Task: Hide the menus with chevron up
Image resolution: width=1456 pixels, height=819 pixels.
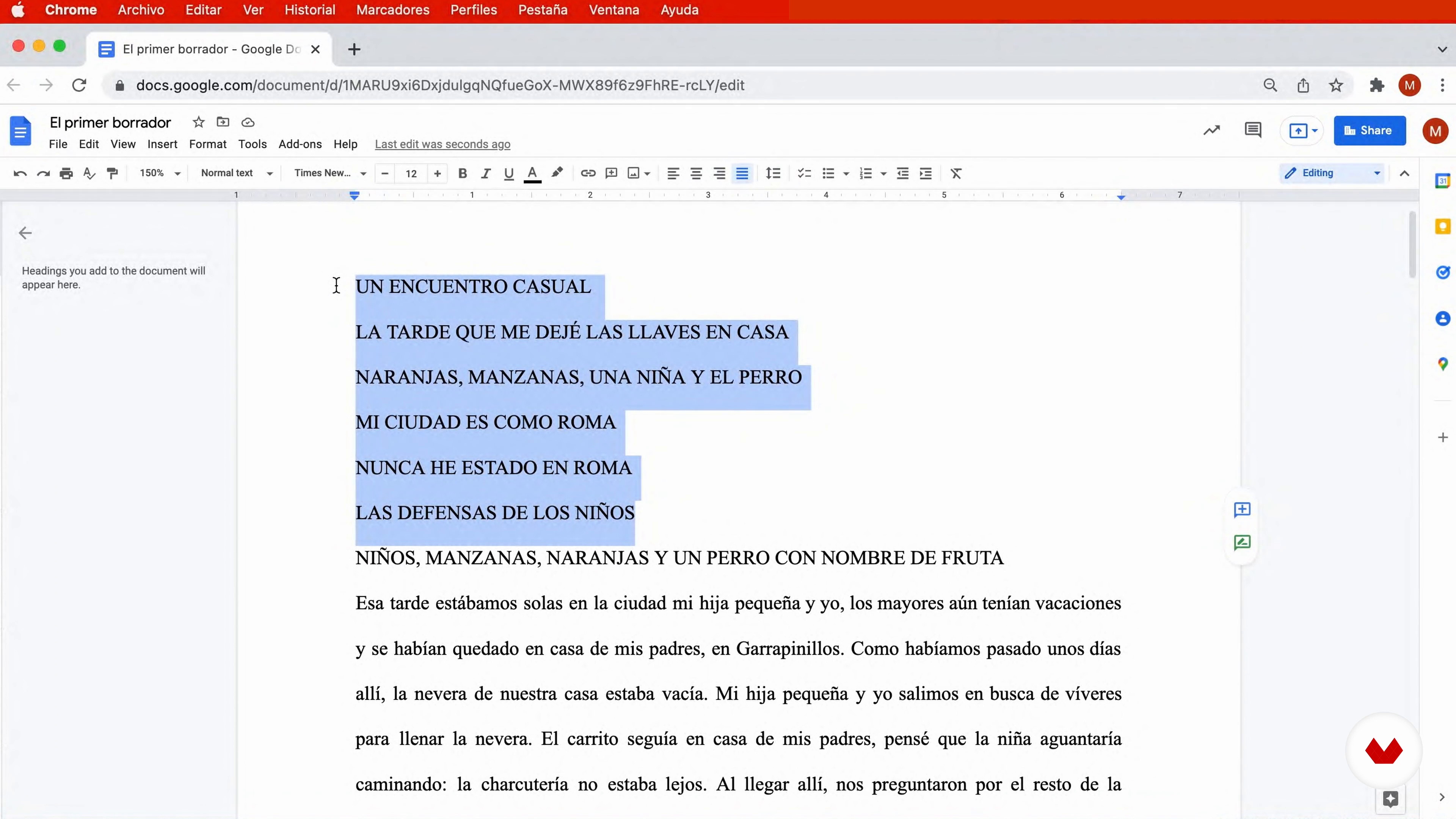Action: point(1404,174)
